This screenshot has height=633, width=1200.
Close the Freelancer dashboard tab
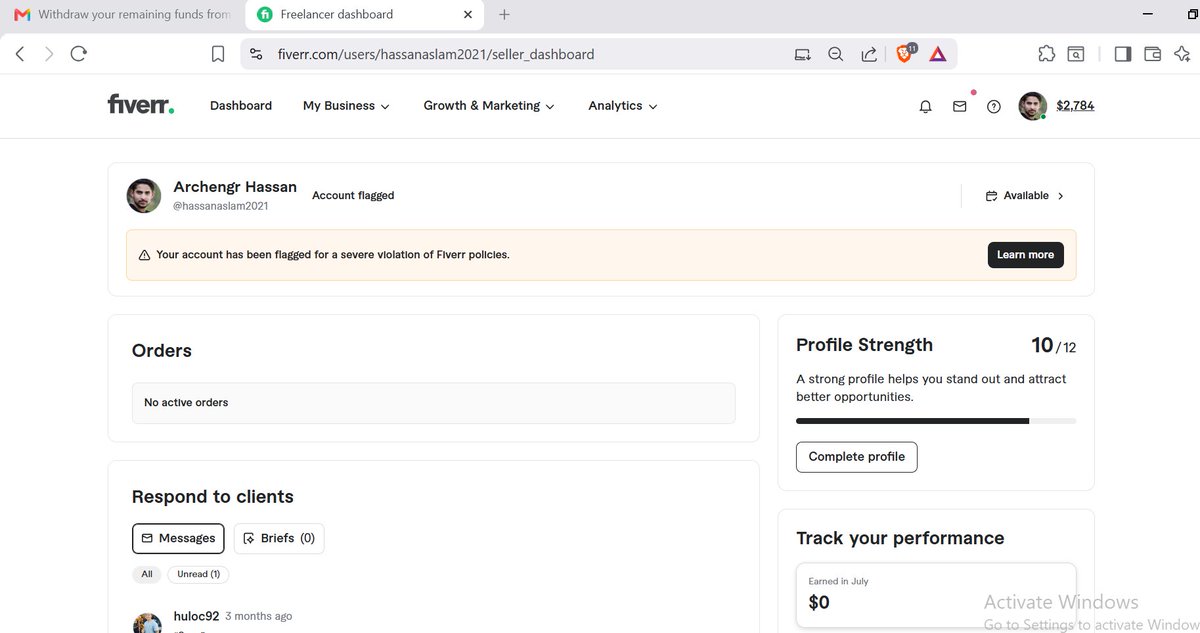click(x=468, y=14)
